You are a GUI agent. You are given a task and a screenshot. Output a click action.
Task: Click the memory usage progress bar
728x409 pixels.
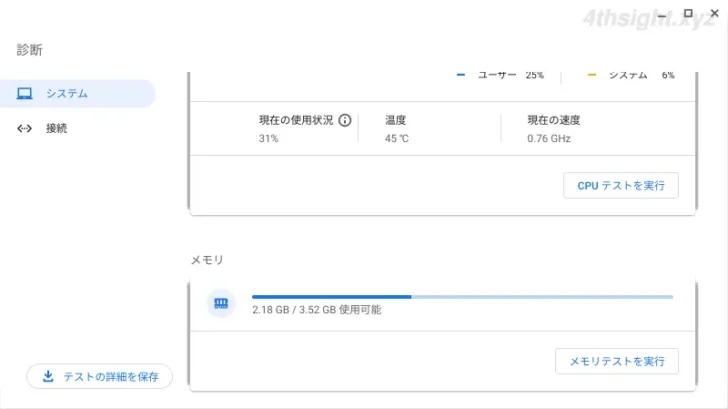coord(462,297)
